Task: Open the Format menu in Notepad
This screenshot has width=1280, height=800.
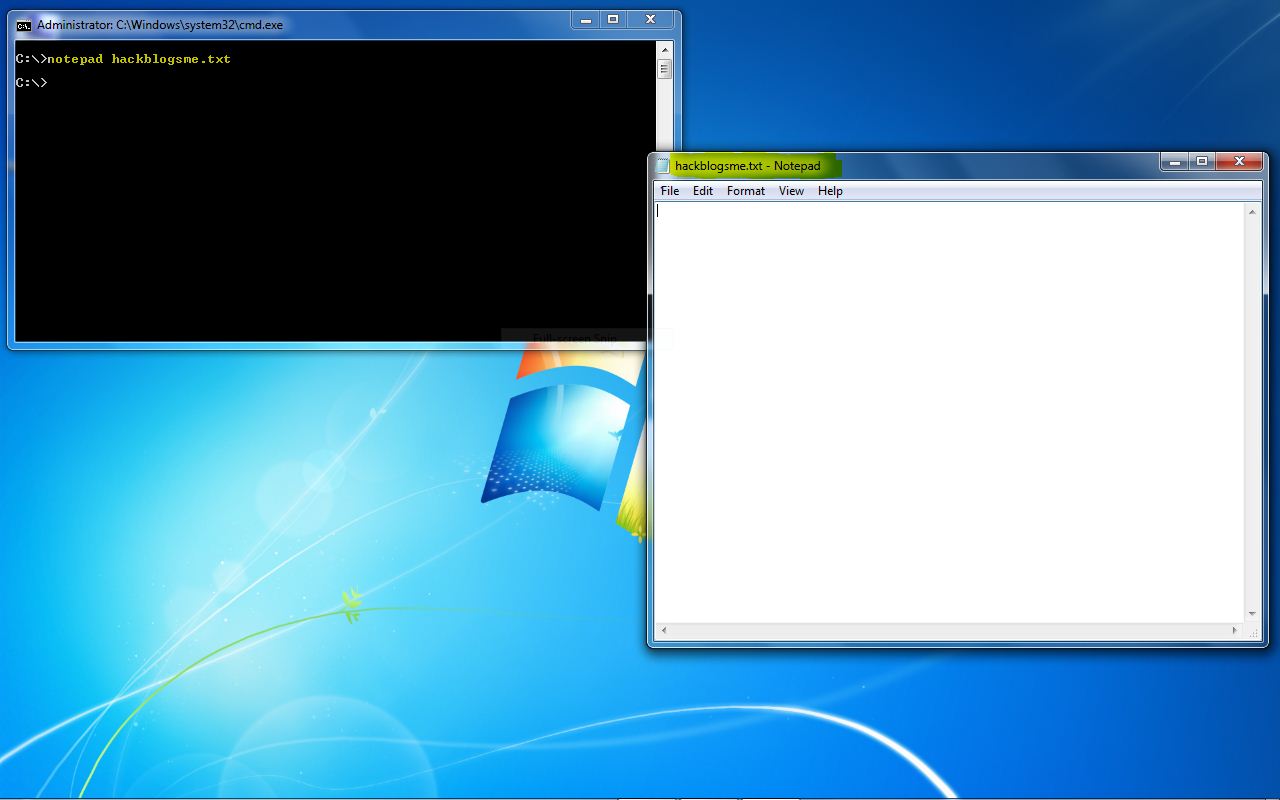Action: [746, 191]
